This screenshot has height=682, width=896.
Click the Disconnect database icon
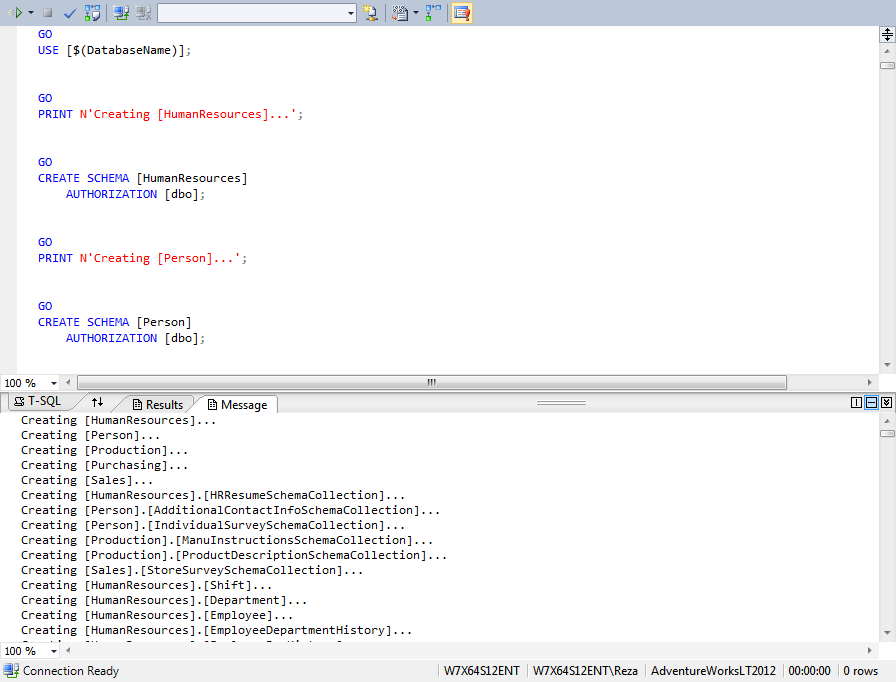coord(144,13)
